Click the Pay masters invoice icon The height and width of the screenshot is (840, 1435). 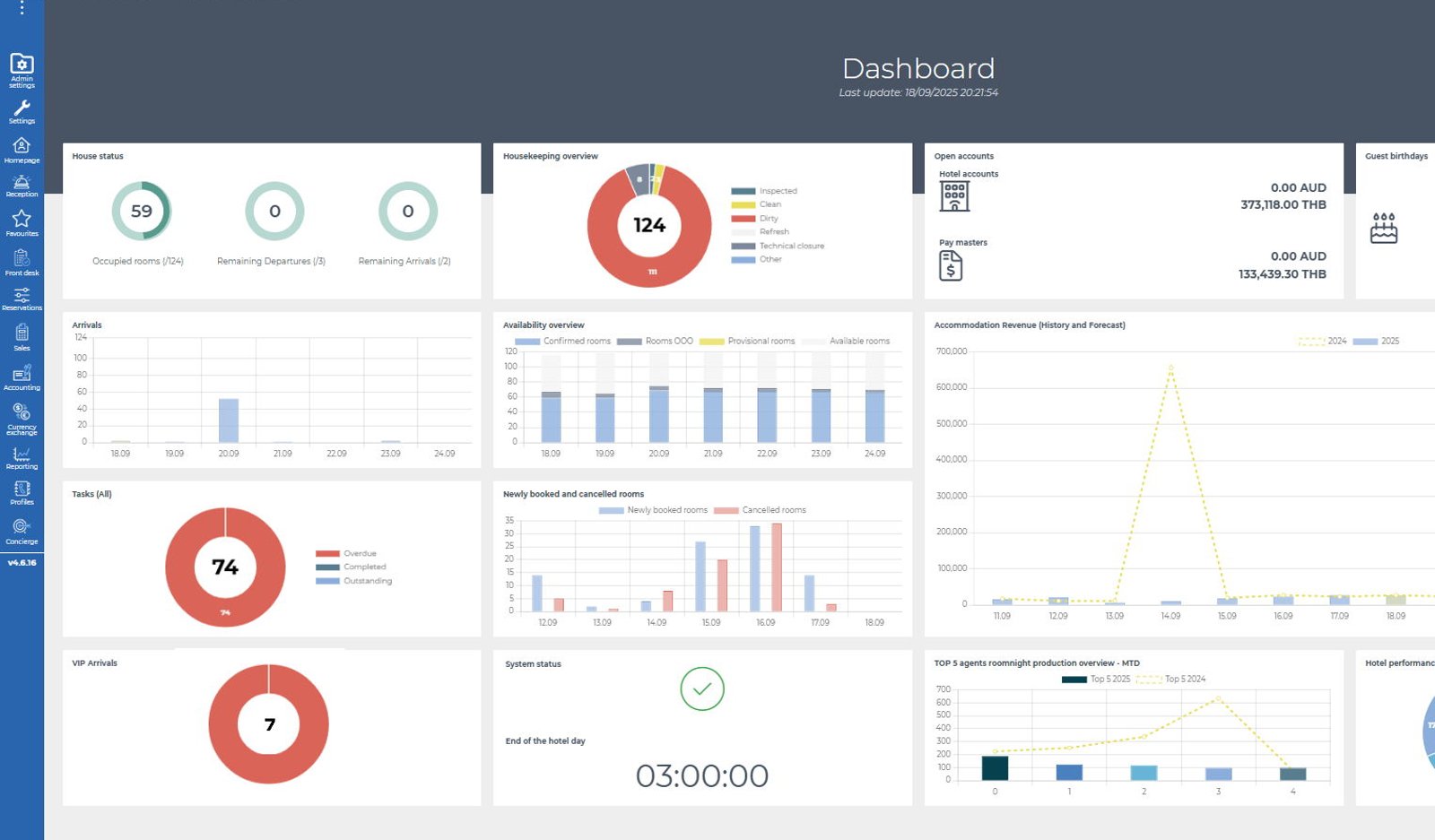point(951,265)
